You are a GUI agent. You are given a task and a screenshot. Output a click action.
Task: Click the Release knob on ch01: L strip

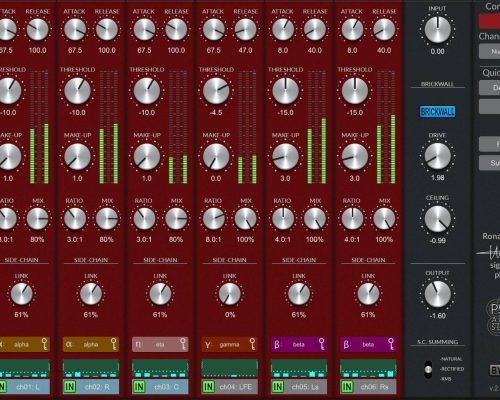point(38,29)
